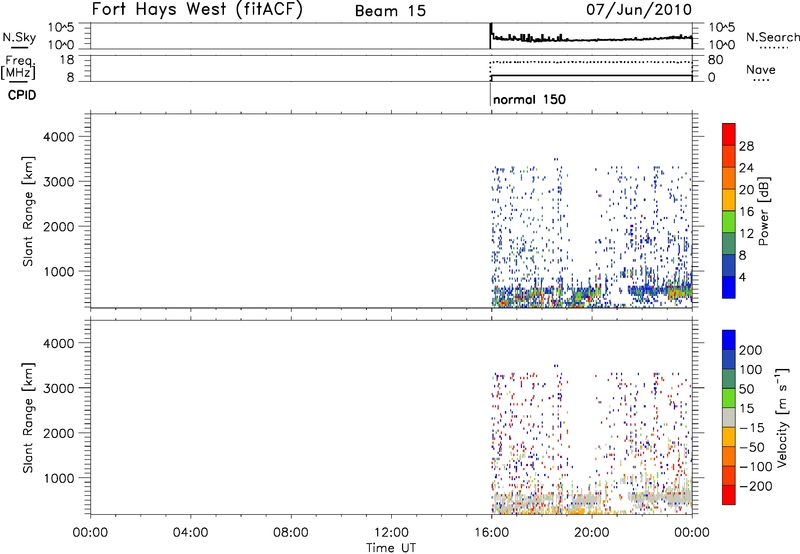800x554 pixels.
Task: Click the "4" Power colorbar label
Action: (x=742, y=277)
